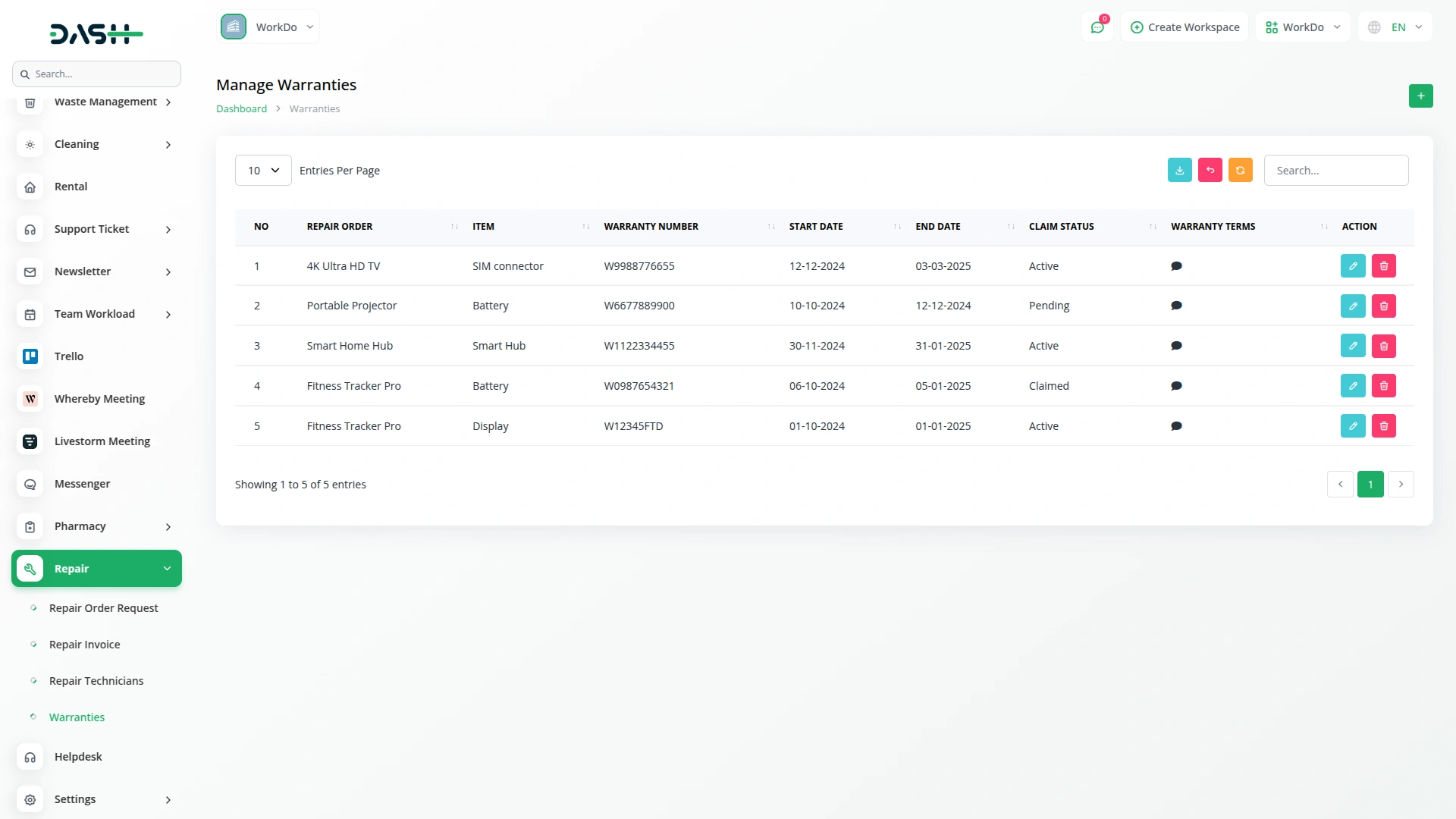Viewport: 1456px width, 819px height.
Task: Switch to the Repair Invoice sidebar item
Action: (83, 644)
